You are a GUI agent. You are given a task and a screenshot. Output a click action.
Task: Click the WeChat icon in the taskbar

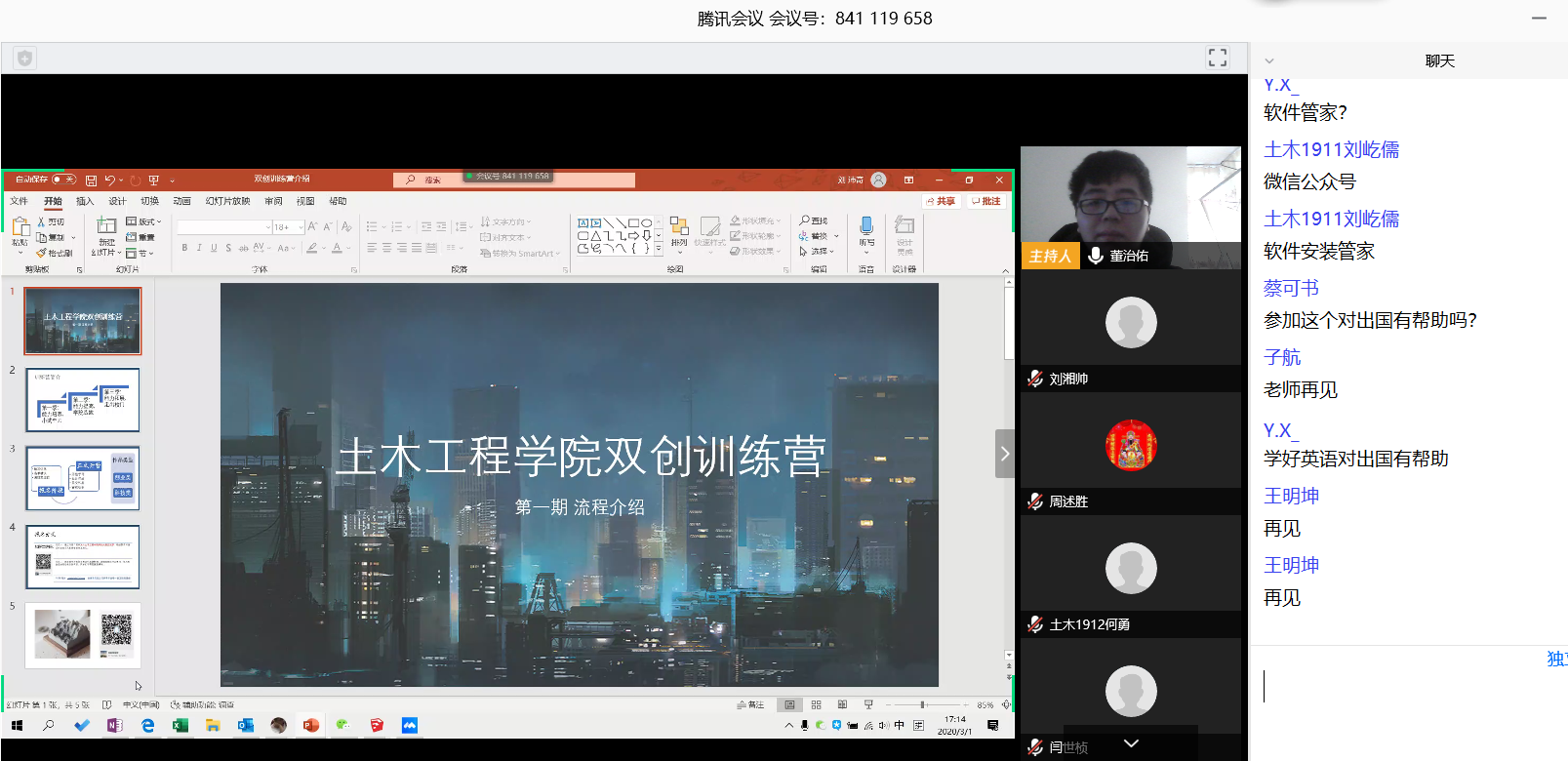pyautogui.click(x=343, y=726)
